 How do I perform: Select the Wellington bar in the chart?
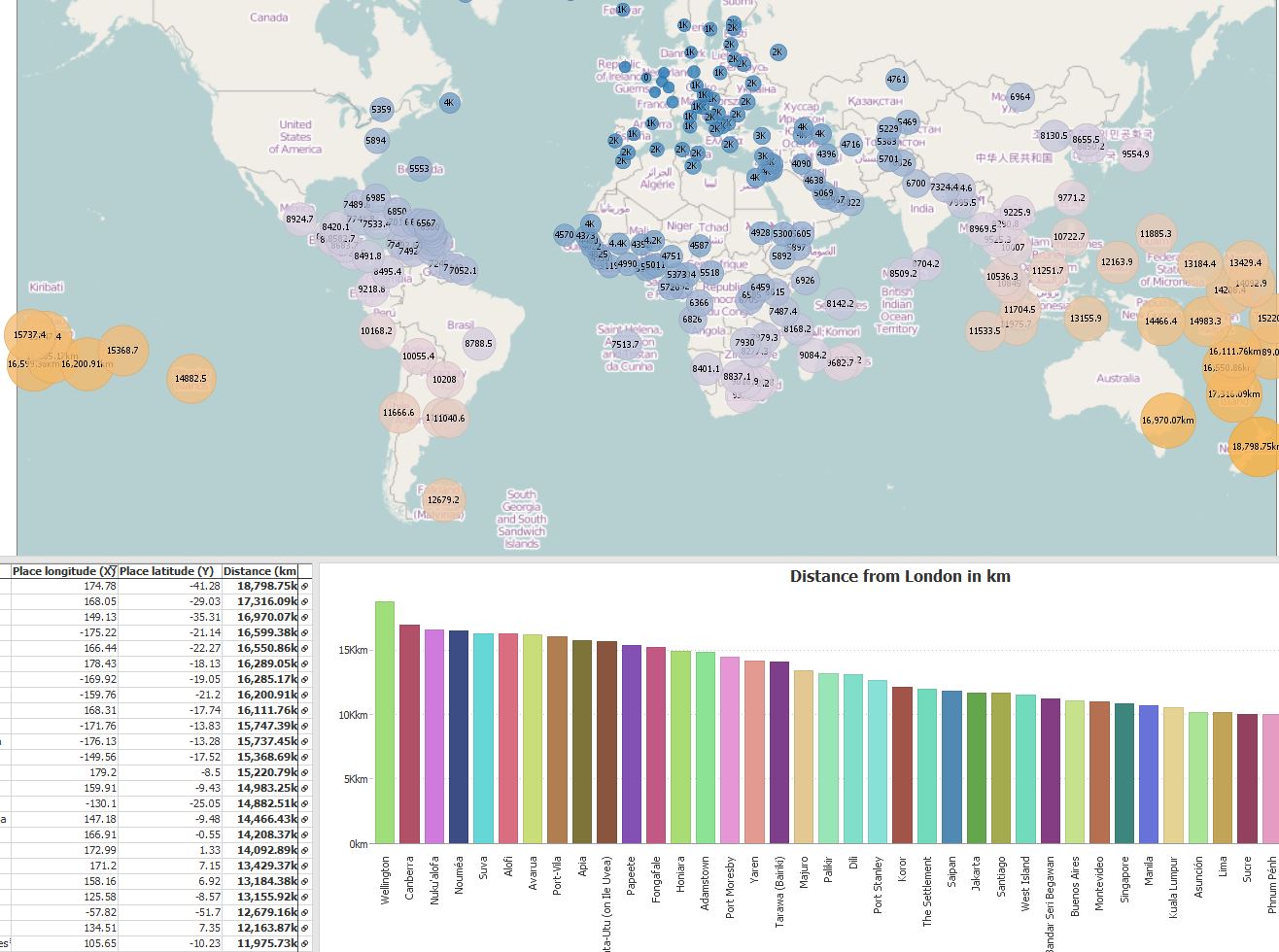click(385, 722)
